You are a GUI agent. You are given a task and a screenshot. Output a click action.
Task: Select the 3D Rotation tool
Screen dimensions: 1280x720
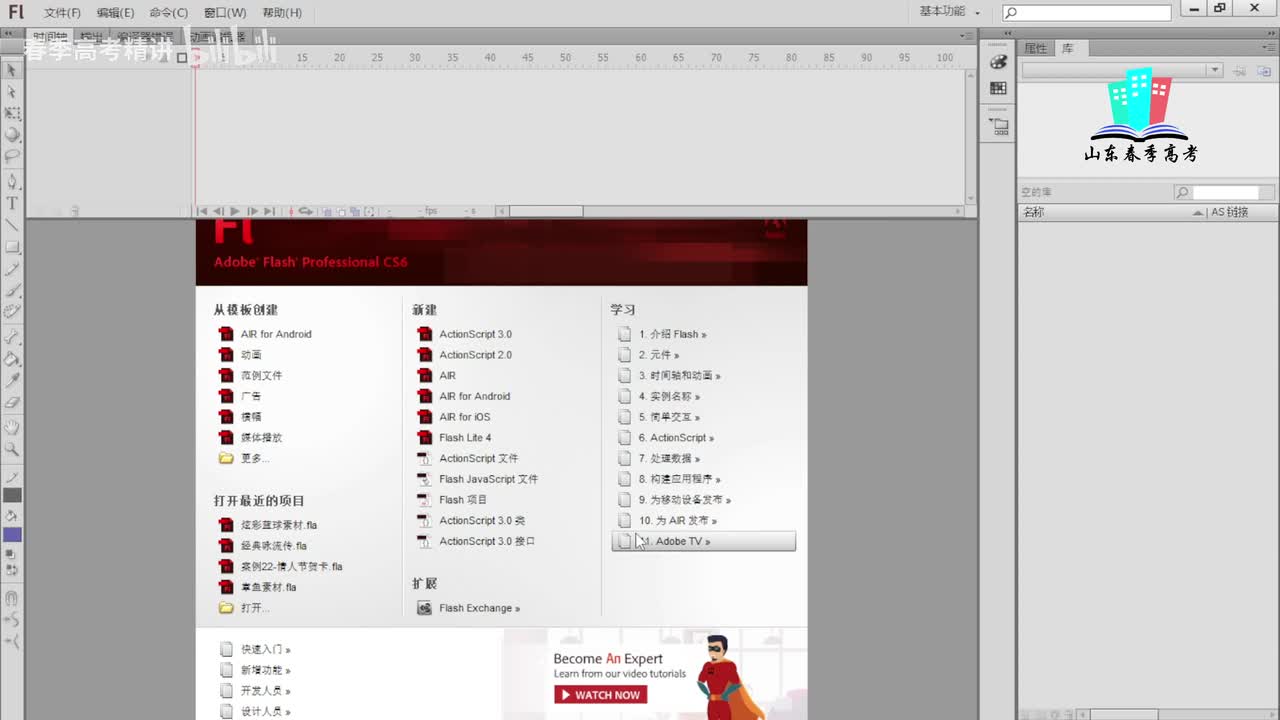[12, 135]
